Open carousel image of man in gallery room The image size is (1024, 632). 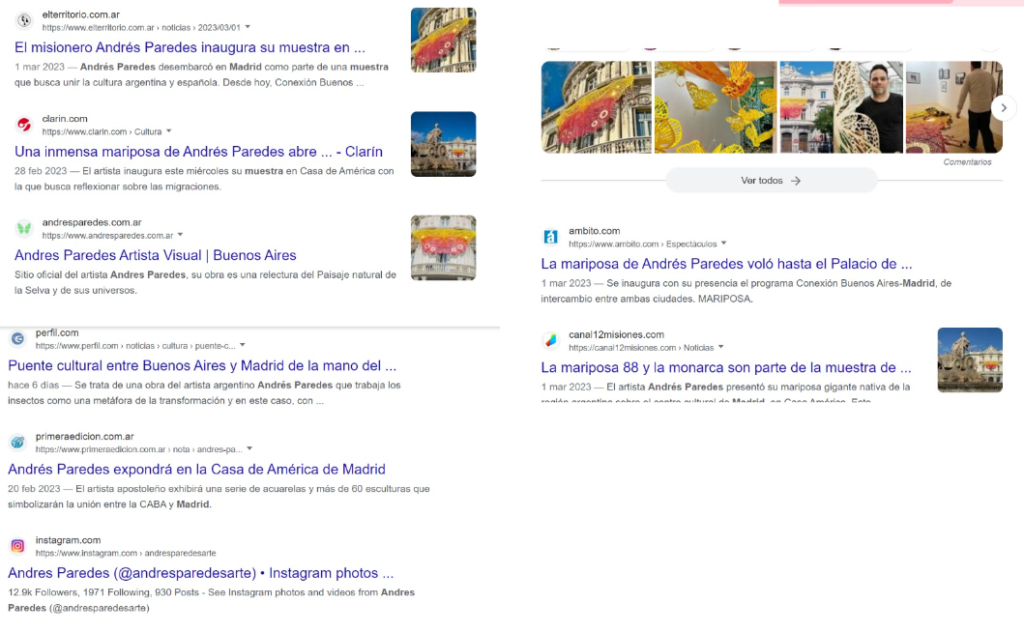click(x=954, y=108)
